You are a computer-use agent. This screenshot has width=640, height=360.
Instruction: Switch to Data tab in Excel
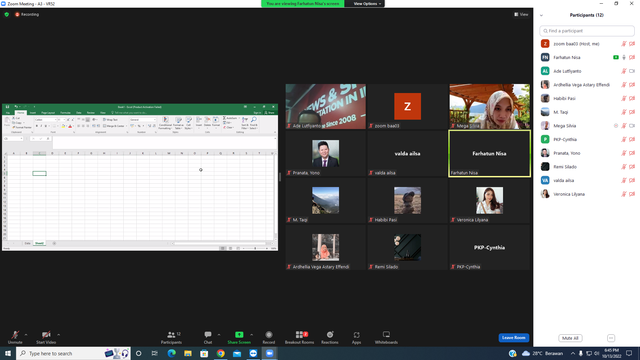click(78, 113)
